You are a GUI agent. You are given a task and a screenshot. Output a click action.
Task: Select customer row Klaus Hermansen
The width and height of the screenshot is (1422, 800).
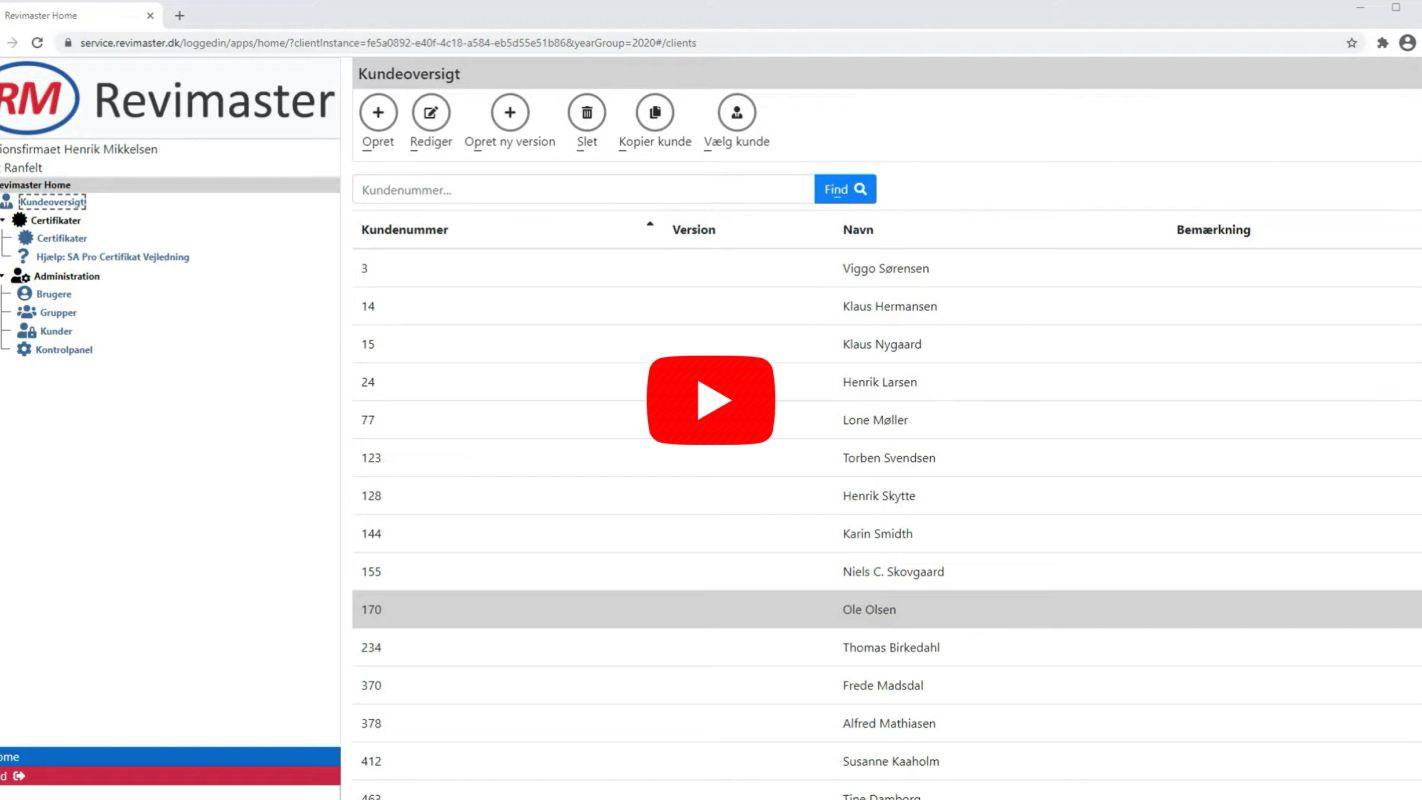(887, 307)
